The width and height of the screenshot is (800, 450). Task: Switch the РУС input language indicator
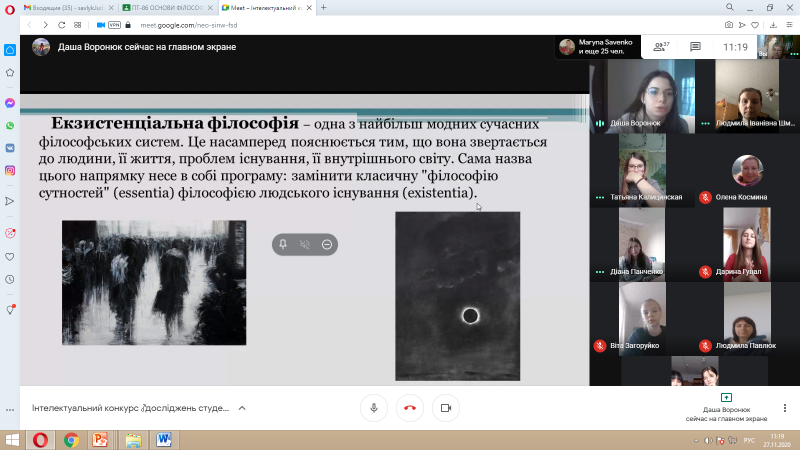(749, 440)
